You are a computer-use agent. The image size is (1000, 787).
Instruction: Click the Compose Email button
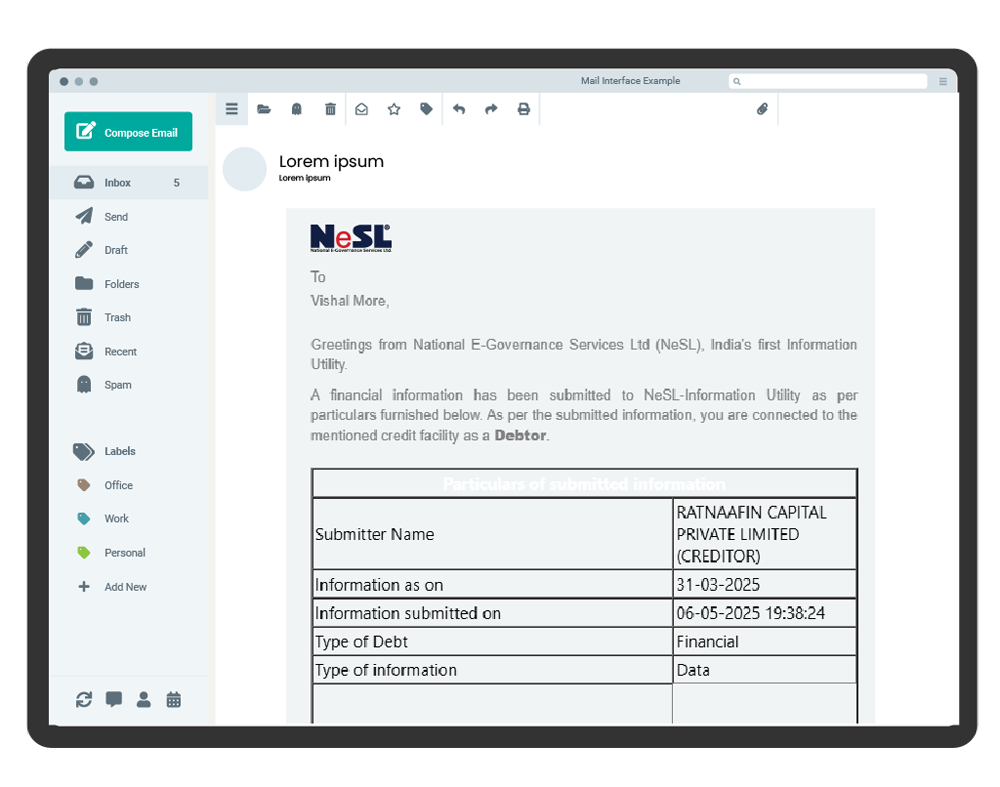pyautogui.click(x=128, y=131)
